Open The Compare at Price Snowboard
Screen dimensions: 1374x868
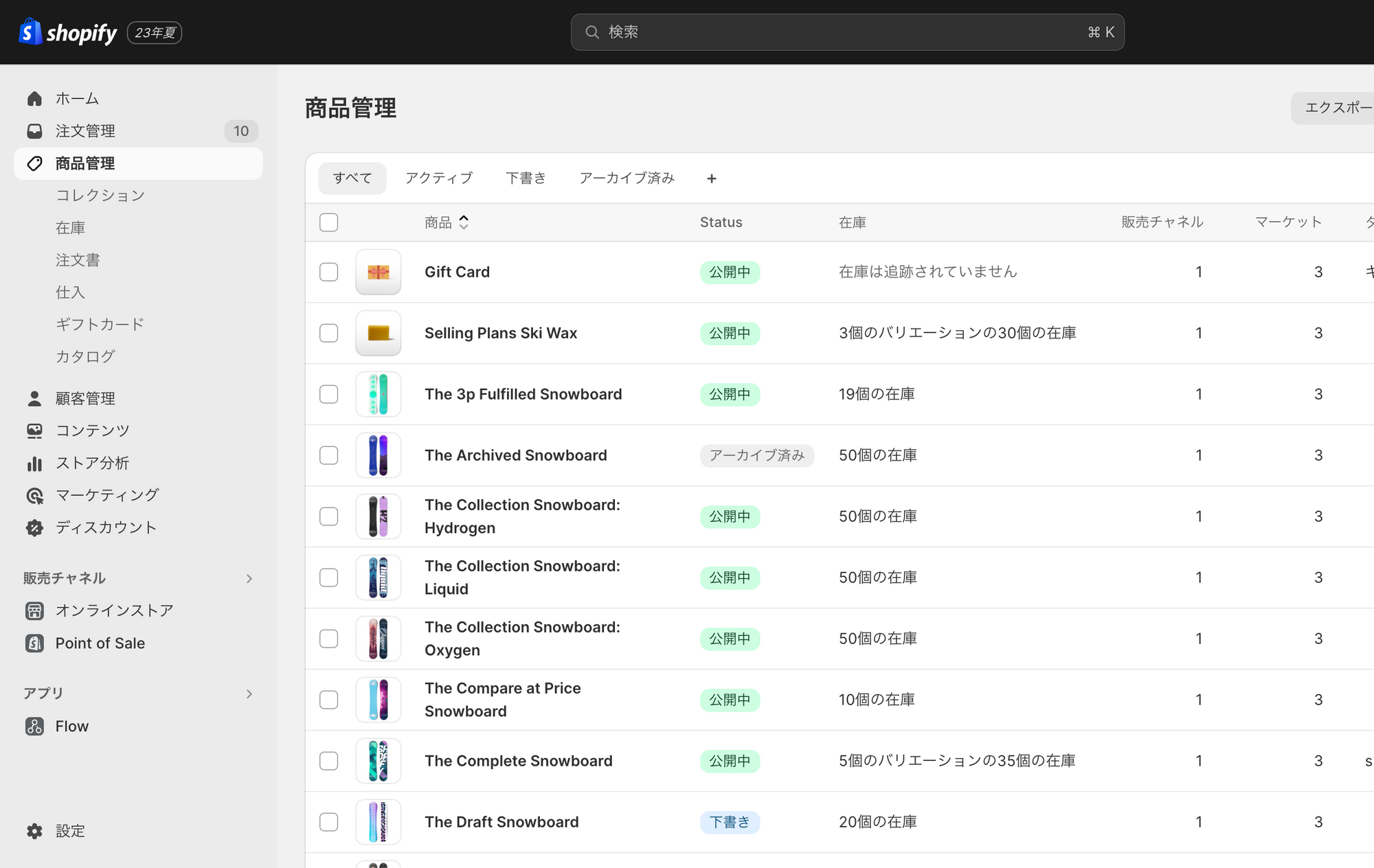click(503, 700)
